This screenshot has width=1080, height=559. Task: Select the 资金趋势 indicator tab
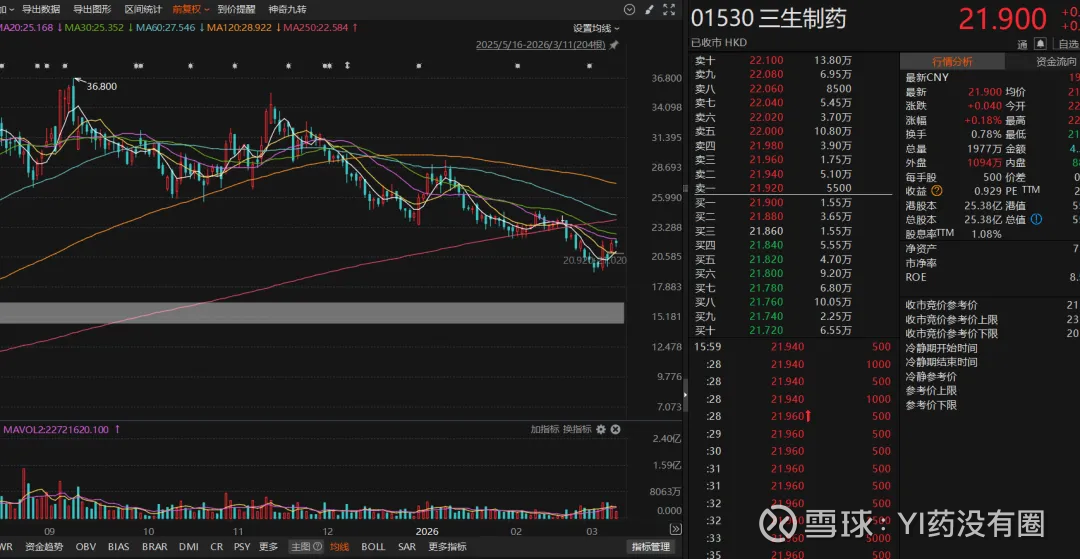pos(44,547)
